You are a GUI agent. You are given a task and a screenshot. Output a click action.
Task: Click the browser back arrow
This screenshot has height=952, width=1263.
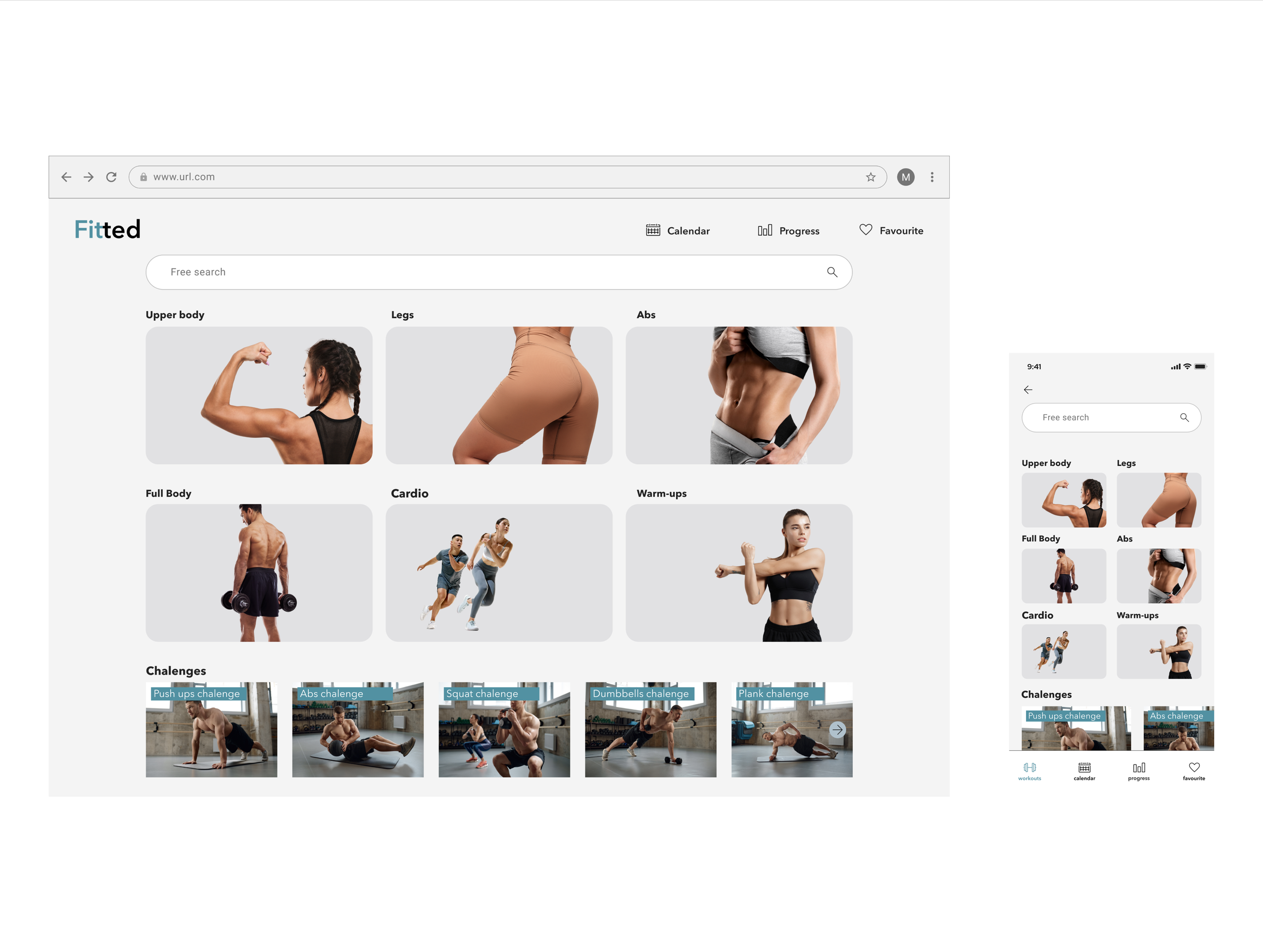[66, 177]
